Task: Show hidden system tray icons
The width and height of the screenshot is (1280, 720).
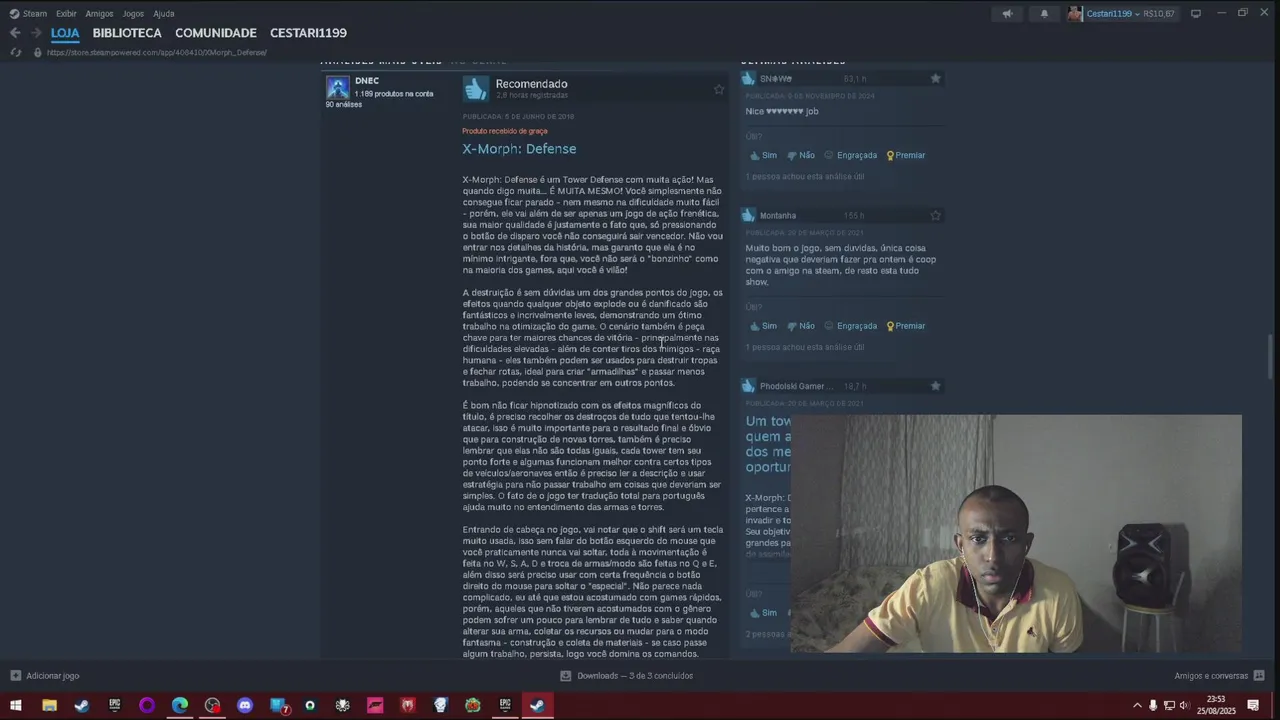Action: (x=1137, y=705)
